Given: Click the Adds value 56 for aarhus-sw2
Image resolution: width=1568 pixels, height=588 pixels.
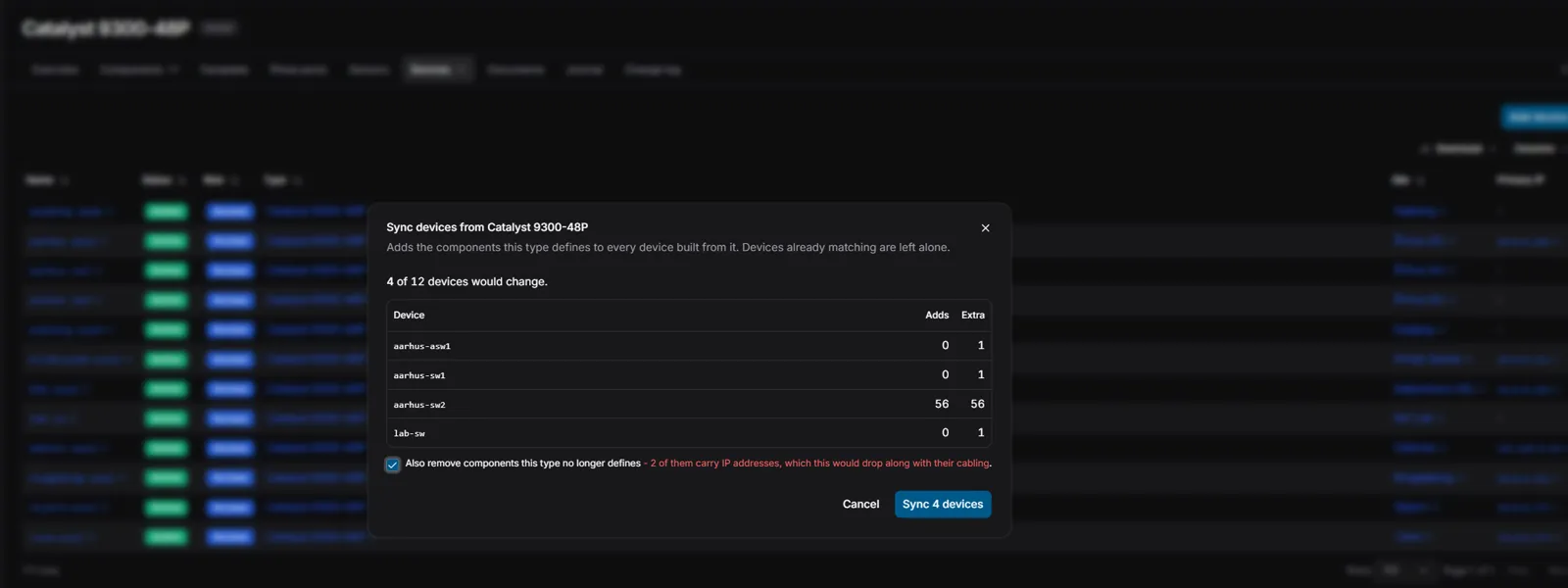Looking at the screenshot, I should click(942, 404).
